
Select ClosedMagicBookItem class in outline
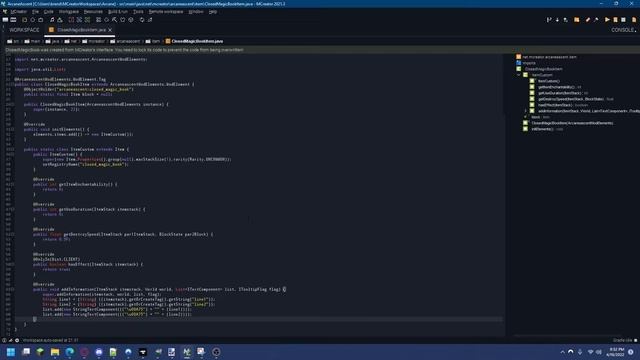click(x=540, y=69)
